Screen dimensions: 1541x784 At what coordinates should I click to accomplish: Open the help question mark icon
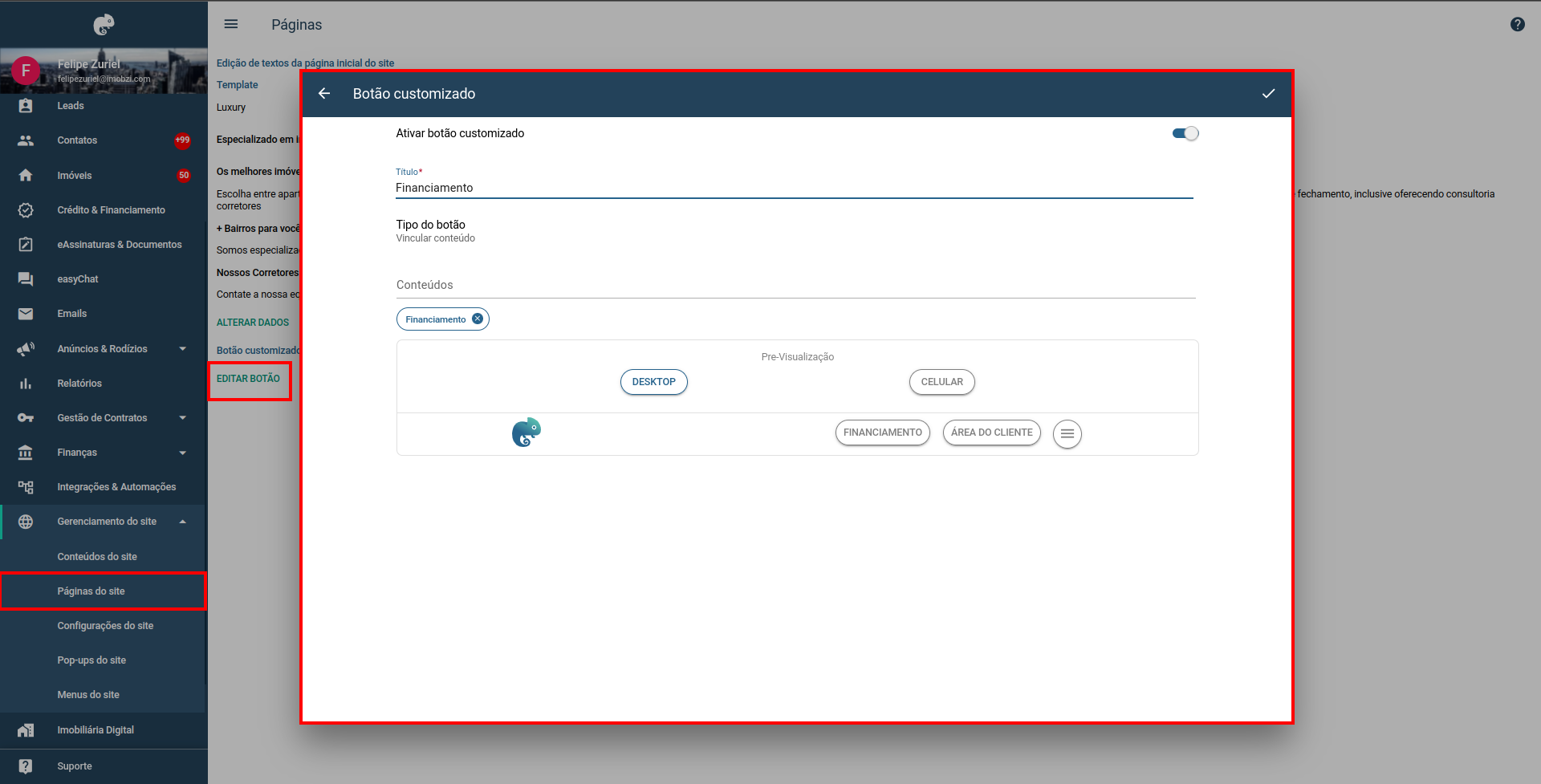click(1518, 24)
